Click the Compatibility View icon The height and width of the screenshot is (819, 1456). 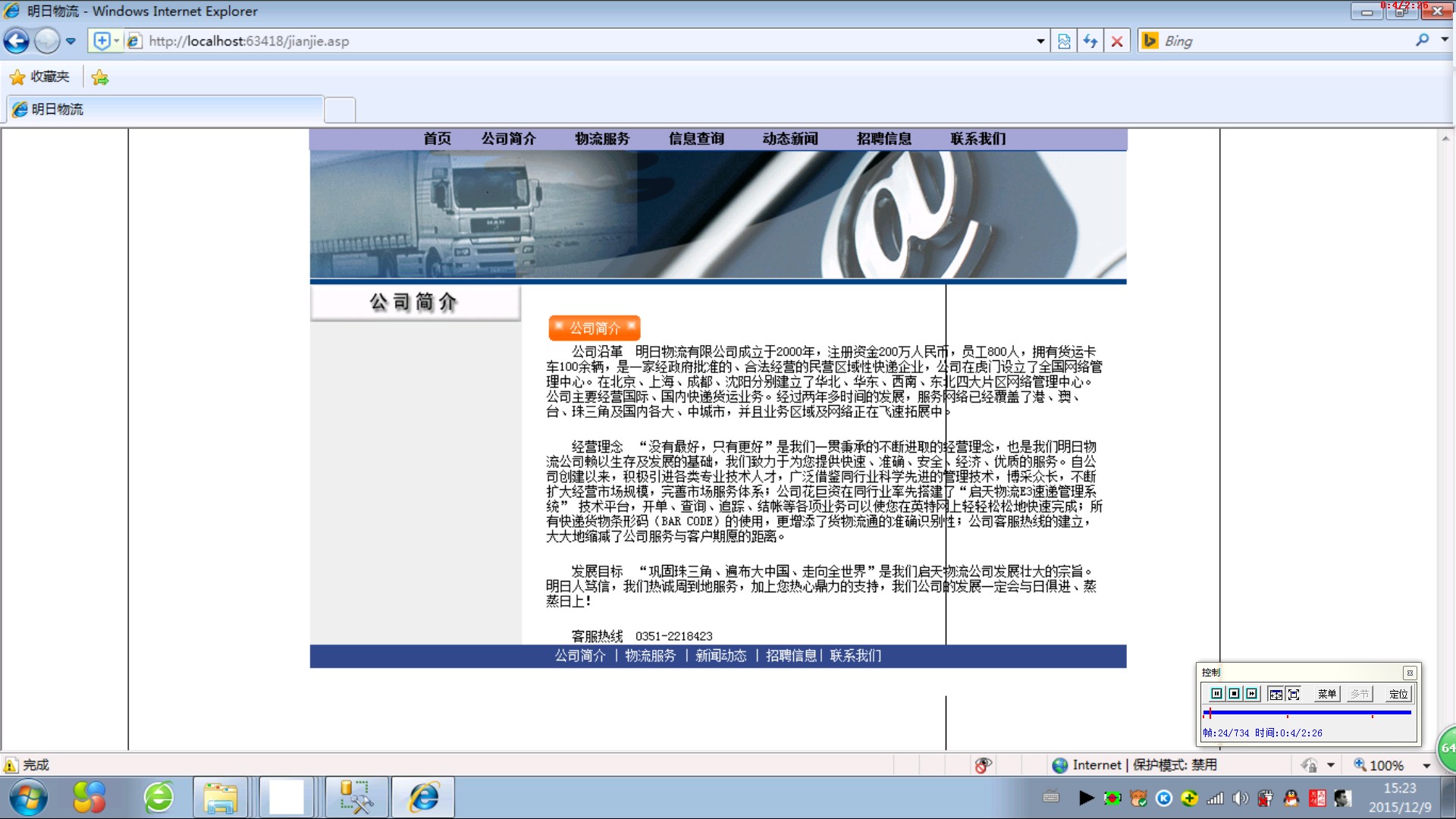click(1064, 41)
